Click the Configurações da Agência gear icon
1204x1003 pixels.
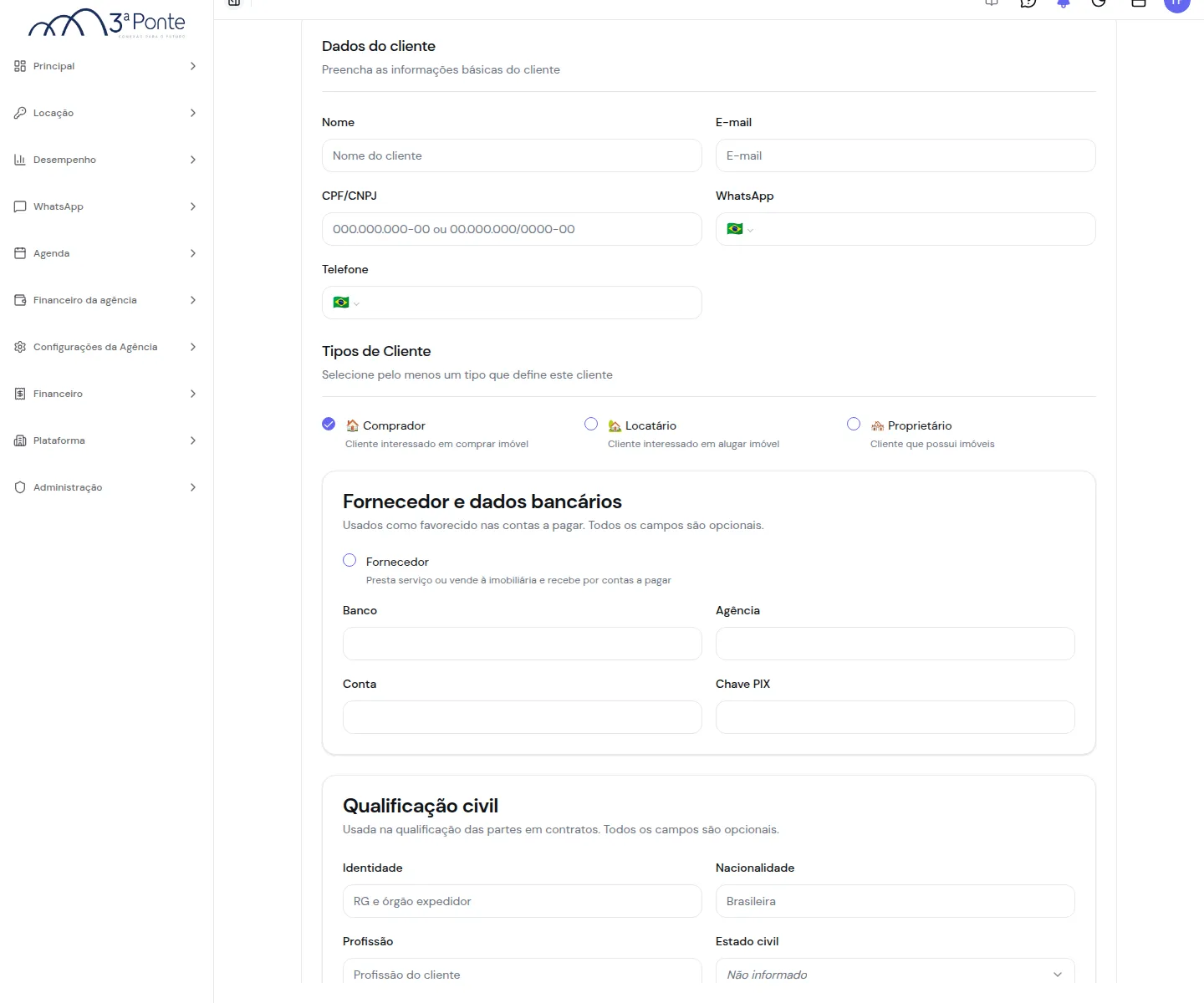point(20,347)
